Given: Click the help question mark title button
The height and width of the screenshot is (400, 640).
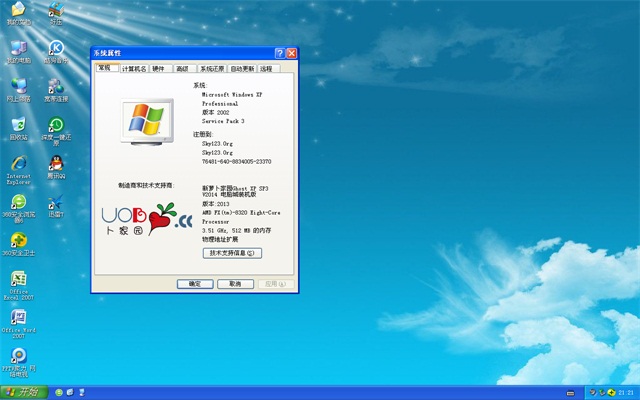Looking at the screenshot, I should tap(279, 52).
